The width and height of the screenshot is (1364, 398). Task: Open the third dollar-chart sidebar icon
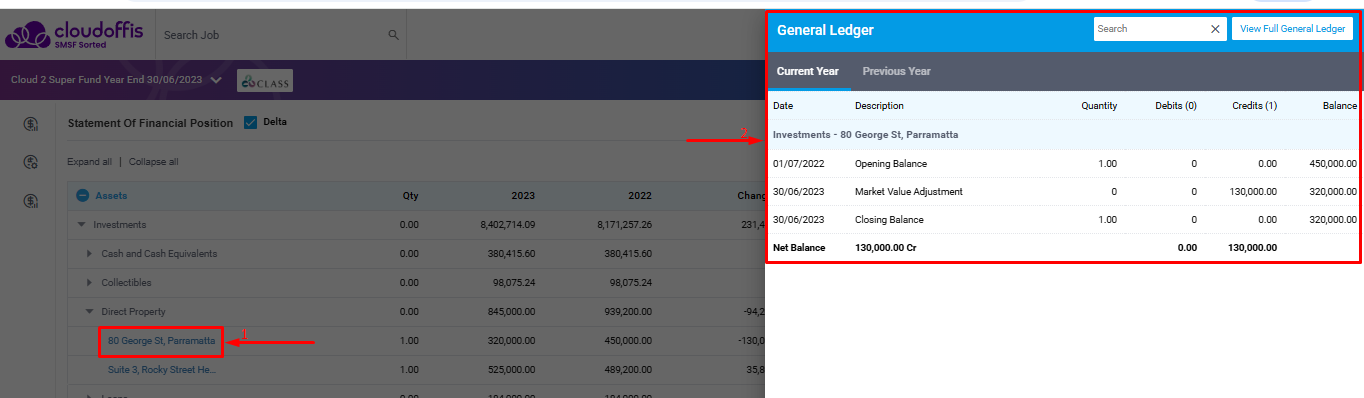coord(32,201)
